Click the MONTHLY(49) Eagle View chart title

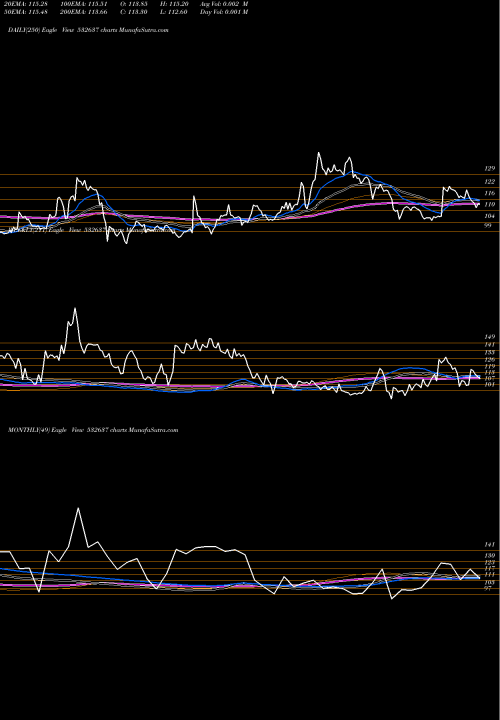[x=93, y=430]
